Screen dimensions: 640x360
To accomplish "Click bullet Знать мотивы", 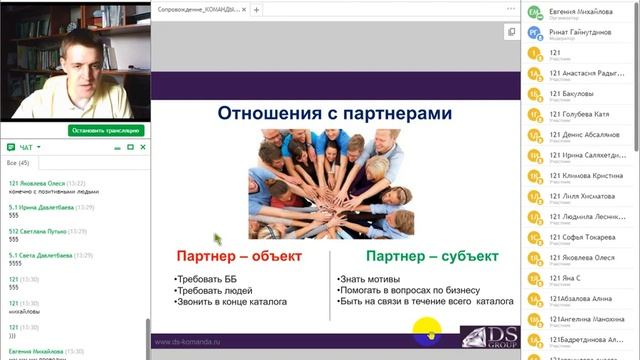I will tap(369, 280).
